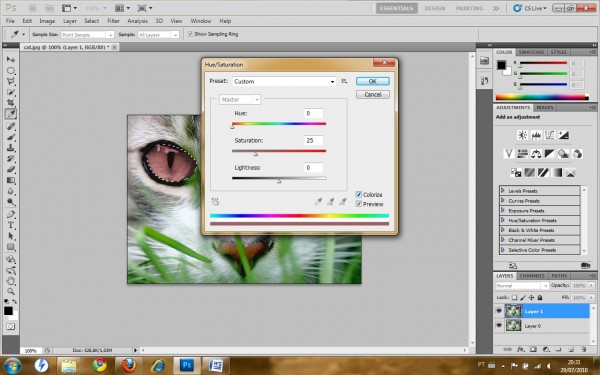Image resolution: width=600 pixels, height=375 pixels.
Task: Expand Exposure Presets list
Action: coord(503,210)
